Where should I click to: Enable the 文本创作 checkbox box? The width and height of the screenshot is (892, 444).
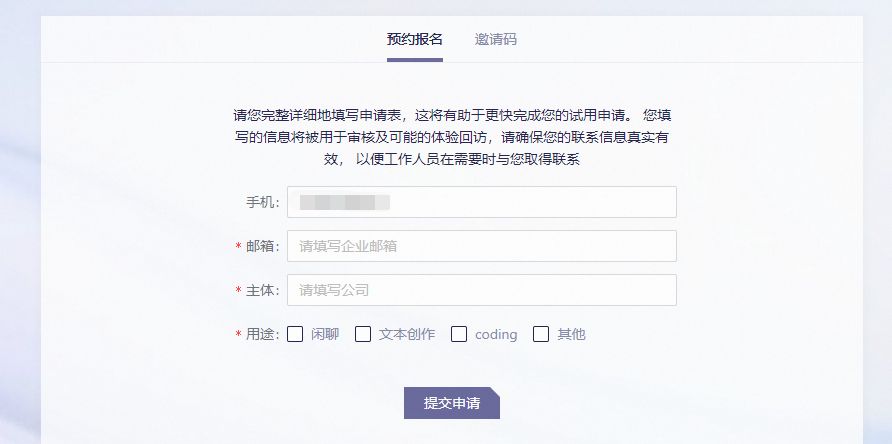(363, 334)
